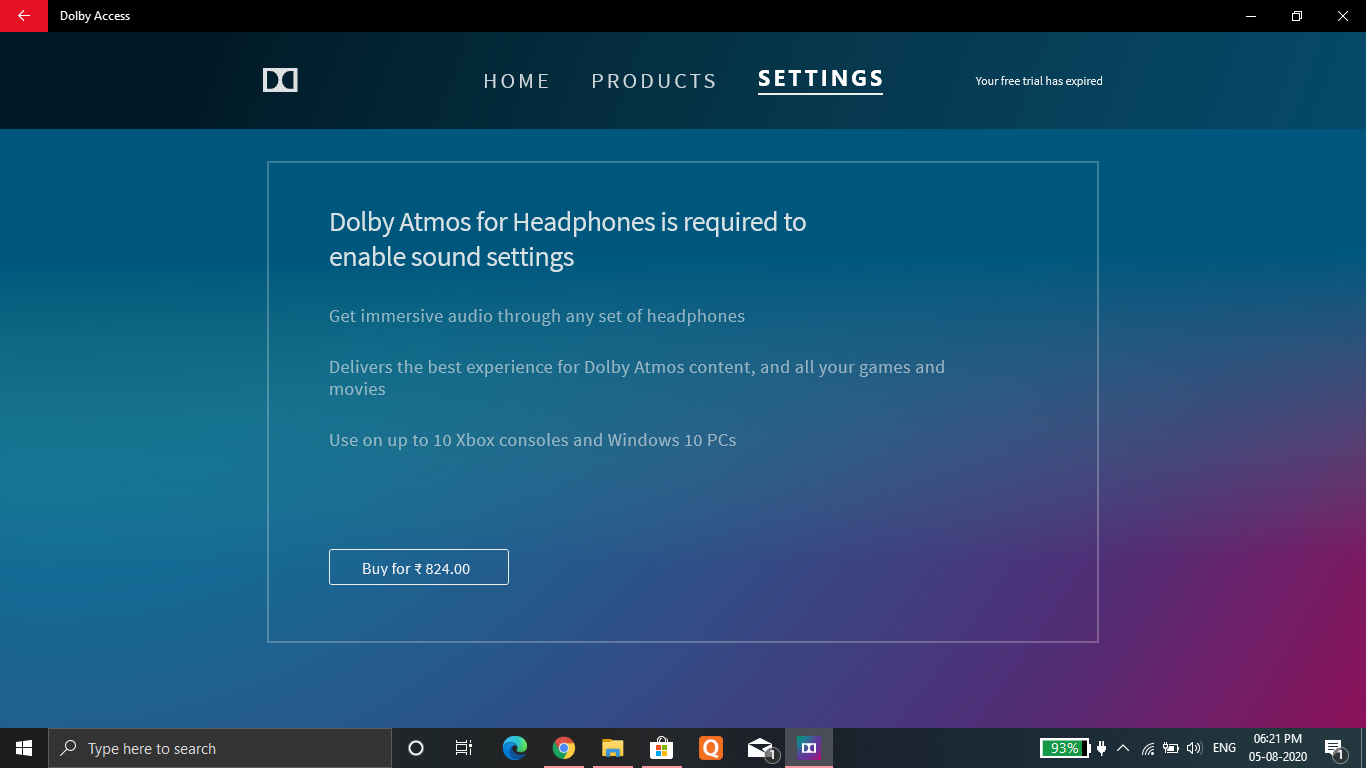1366x768 pixels.
Task: Click the taskbar search box
Action: [x=220, y=748]
